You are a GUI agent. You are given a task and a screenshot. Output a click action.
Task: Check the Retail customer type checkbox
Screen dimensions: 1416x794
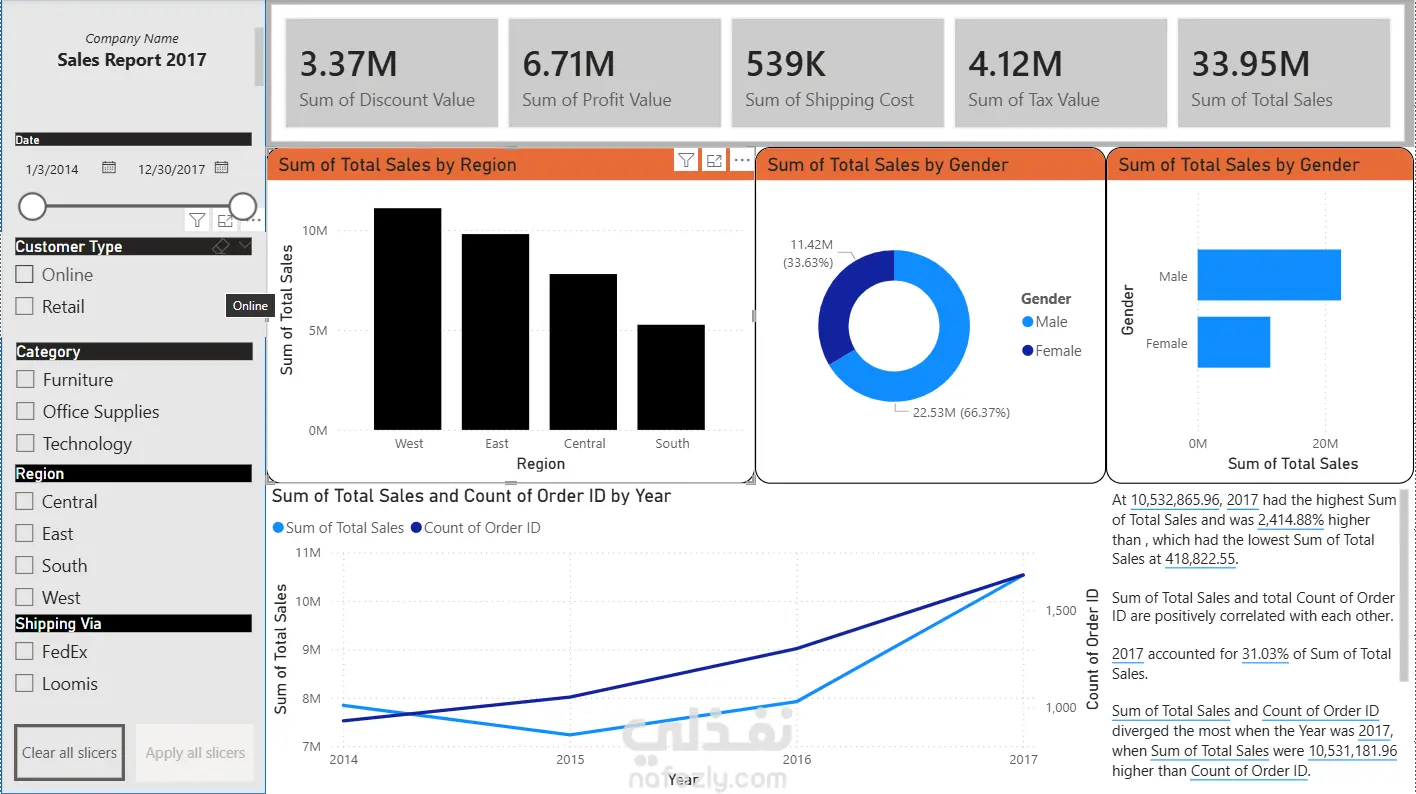(25, 307)
